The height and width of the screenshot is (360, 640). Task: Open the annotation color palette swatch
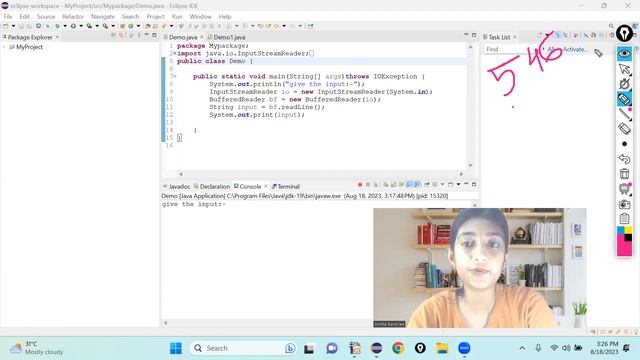click(624, 241)
